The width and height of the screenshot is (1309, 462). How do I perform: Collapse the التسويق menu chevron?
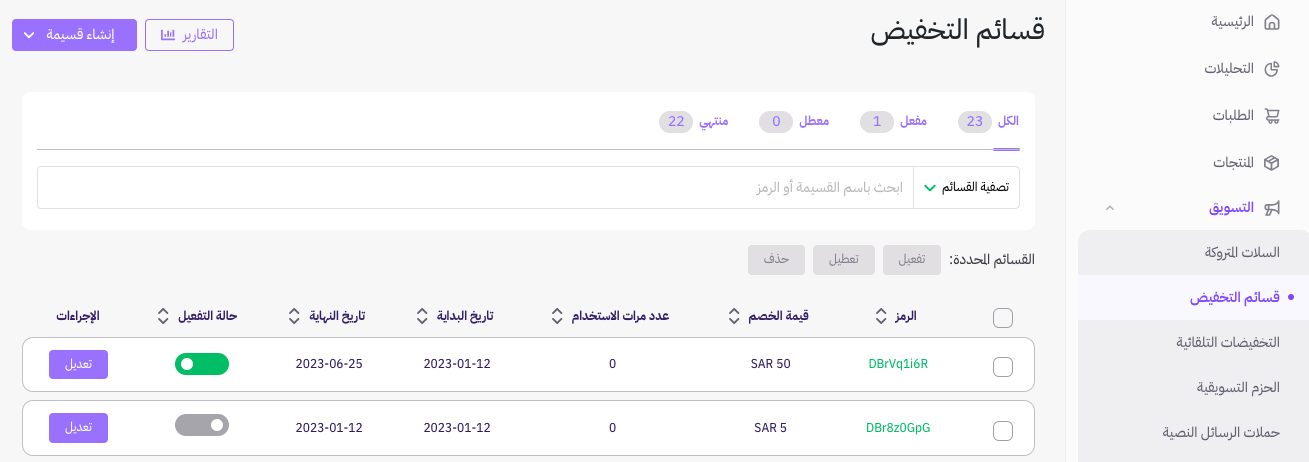point(1109,208)
